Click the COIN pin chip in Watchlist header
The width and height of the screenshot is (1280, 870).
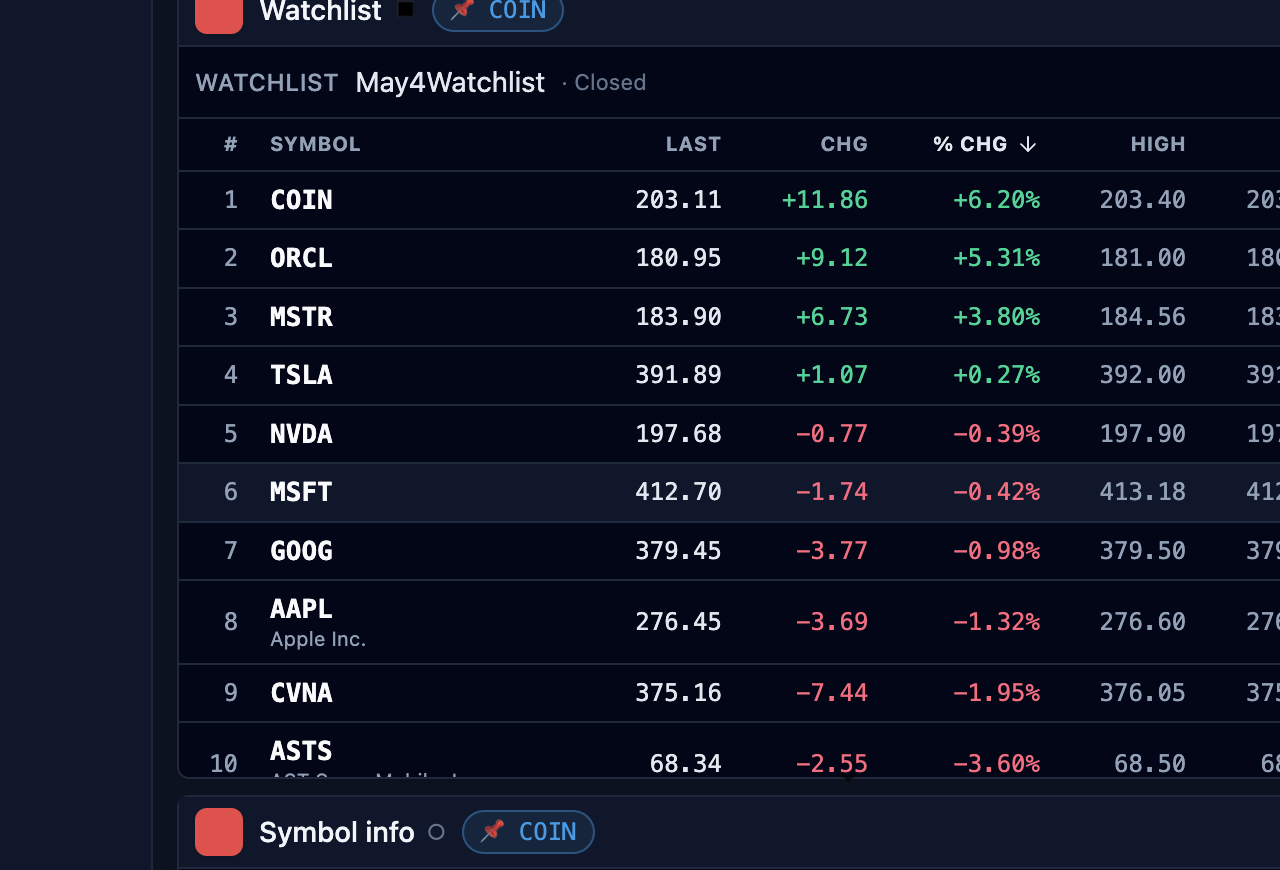pyautogui.click(x=498, y=11)
